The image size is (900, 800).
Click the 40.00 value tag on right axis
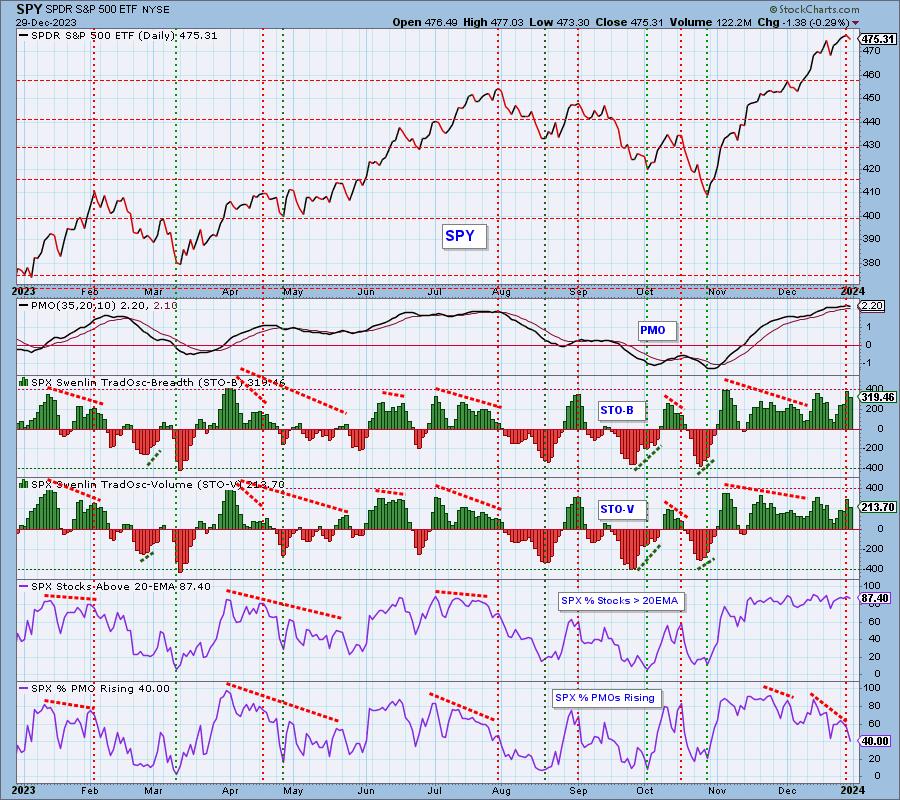(x=875, y=741)
